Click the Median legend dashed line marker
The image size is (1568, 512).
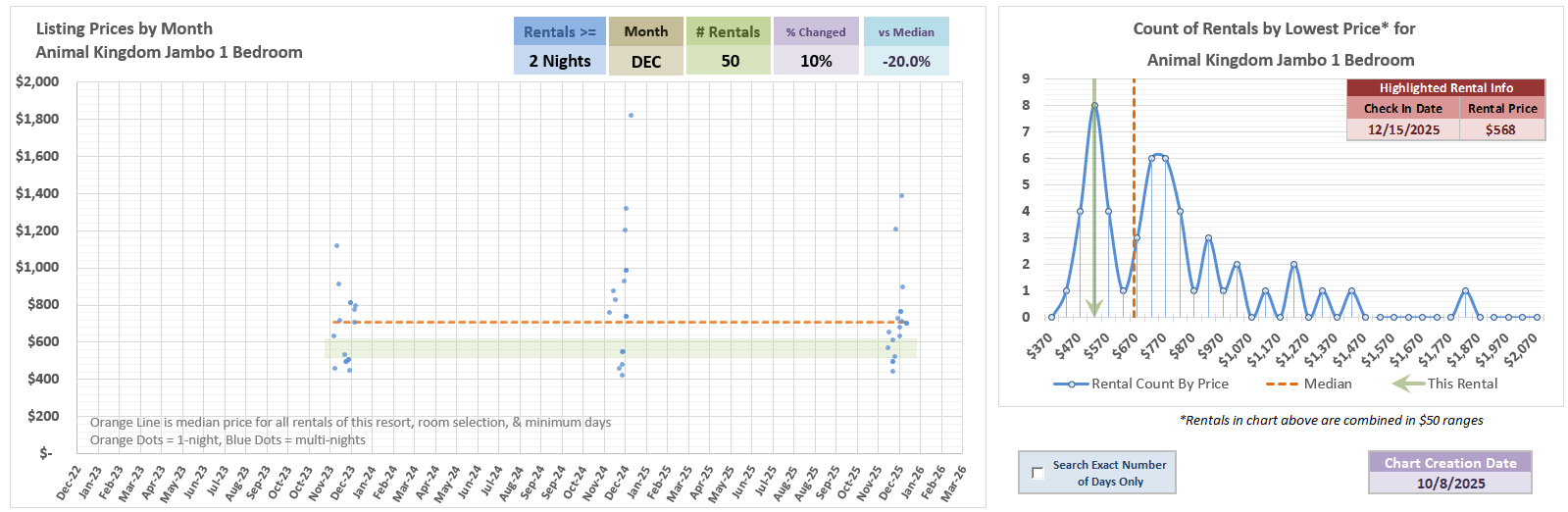tap(1282, 384)
